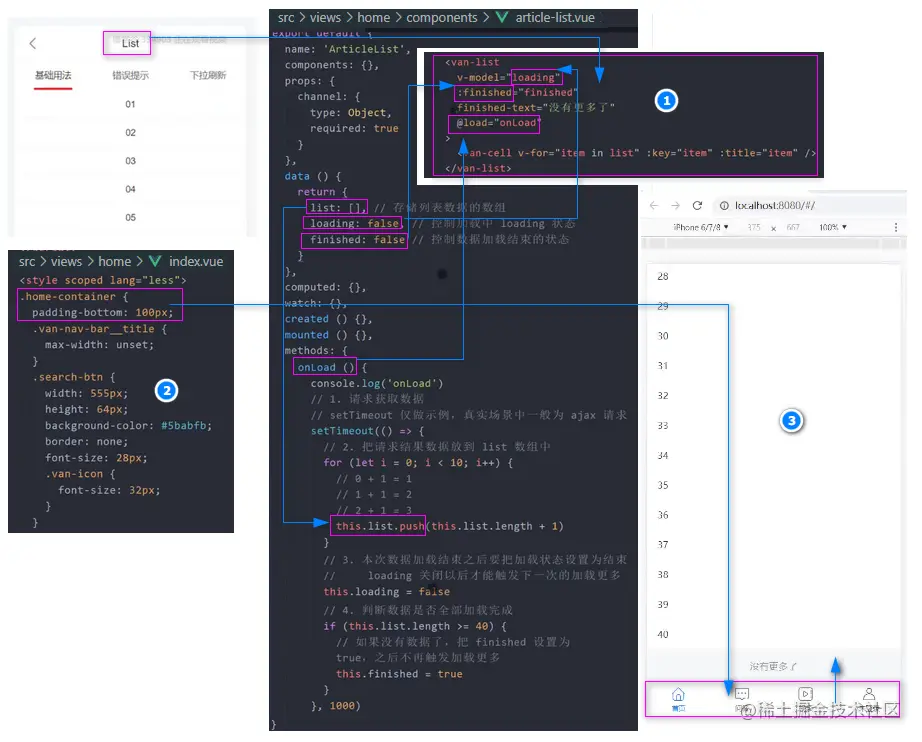
Task: Go back using the List demo arrow
Action: [x=33, y=43]
